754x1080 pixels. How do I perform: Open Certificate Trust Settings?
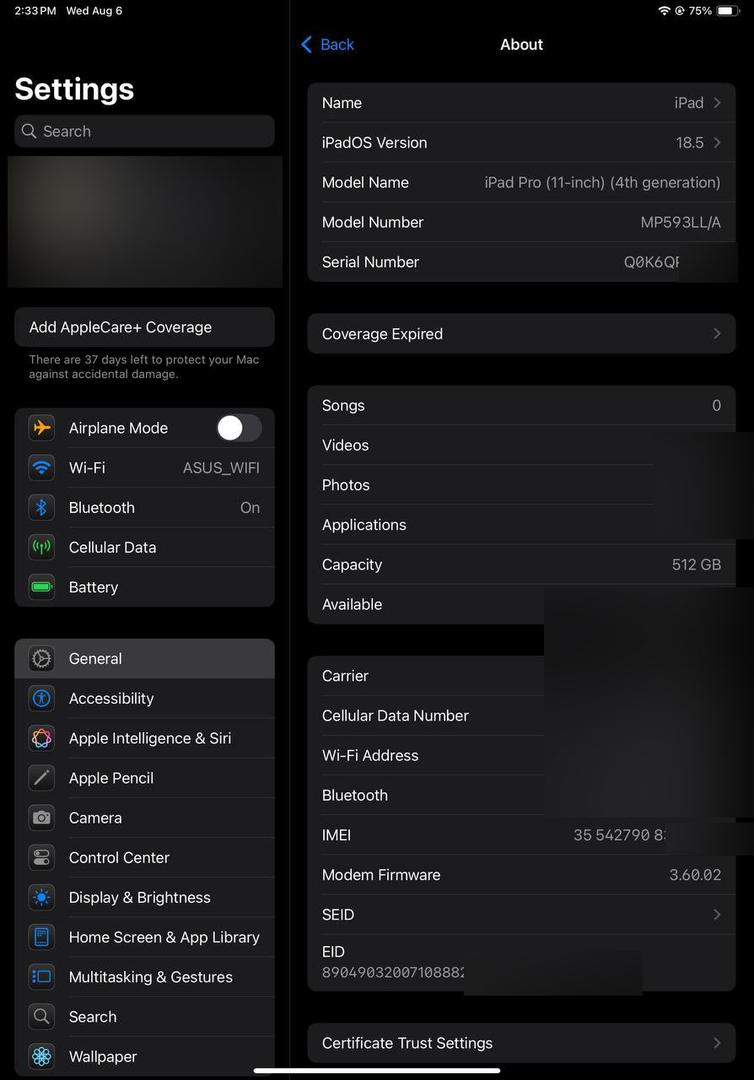(521, 1043)
